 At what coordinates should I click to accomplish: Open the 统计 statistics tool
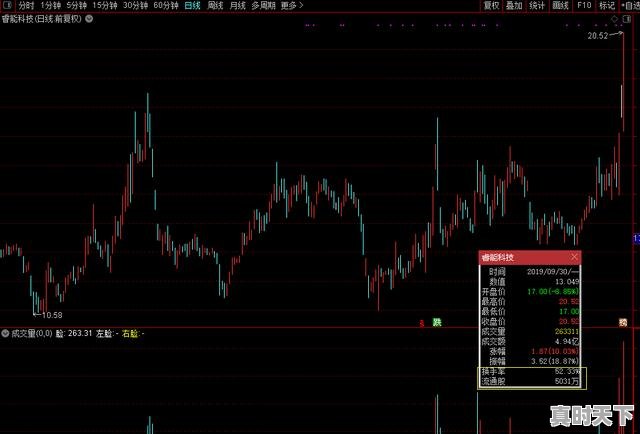[537, 6]
